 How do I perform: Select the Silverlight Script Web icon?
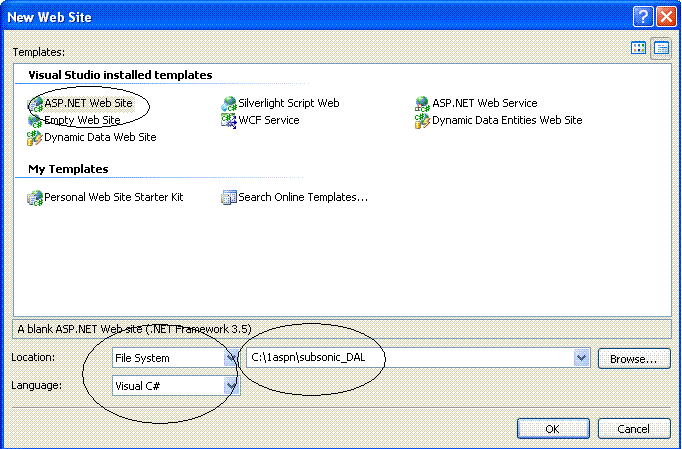[229, 104]
